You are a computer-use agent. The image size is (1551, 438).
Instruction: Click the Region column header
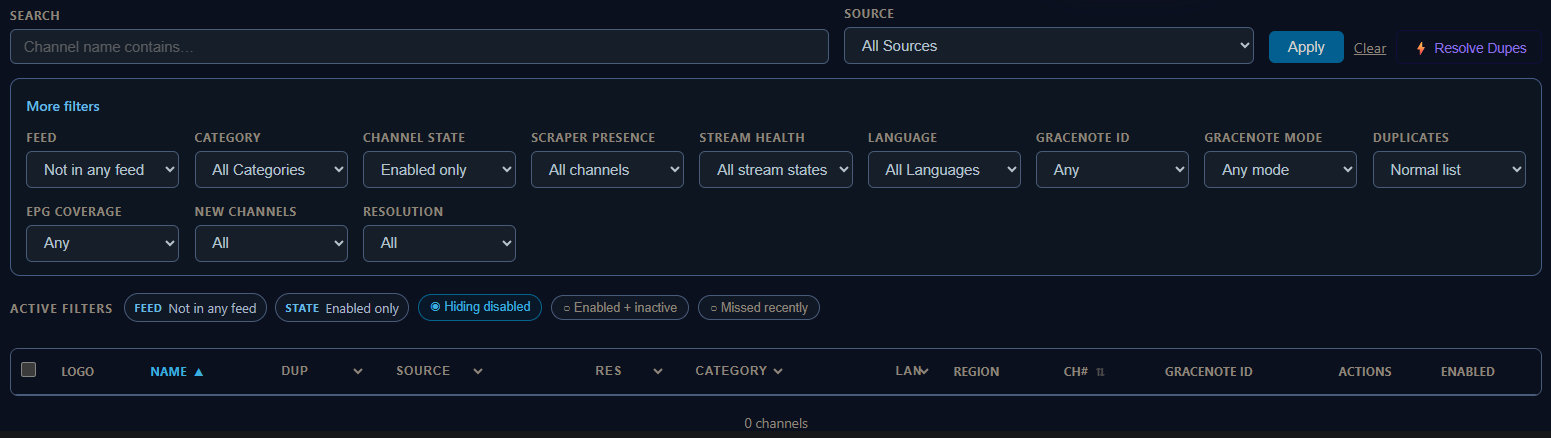pyautogui.click(x=976, y=371)
